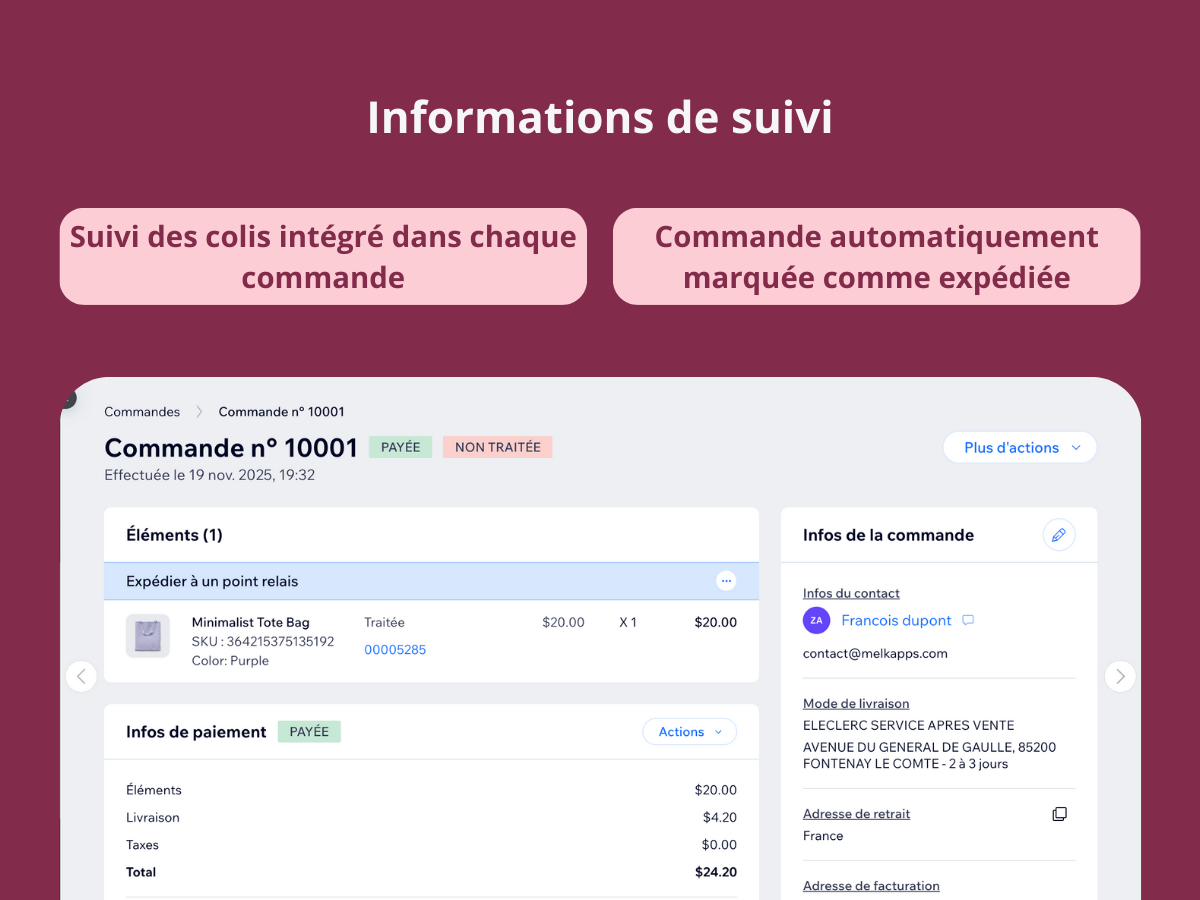Click the PAYÉE badge in Infos de paiement

pos(309,732)
